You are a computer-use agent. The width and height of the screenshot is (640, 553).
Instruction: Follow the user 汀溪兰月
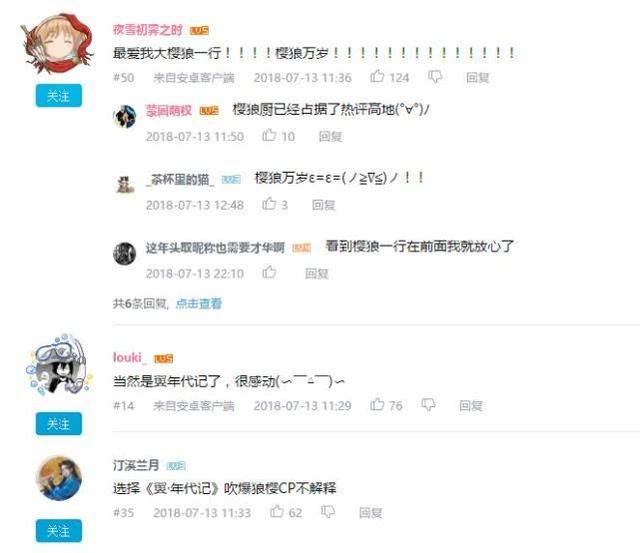point(58,531)
